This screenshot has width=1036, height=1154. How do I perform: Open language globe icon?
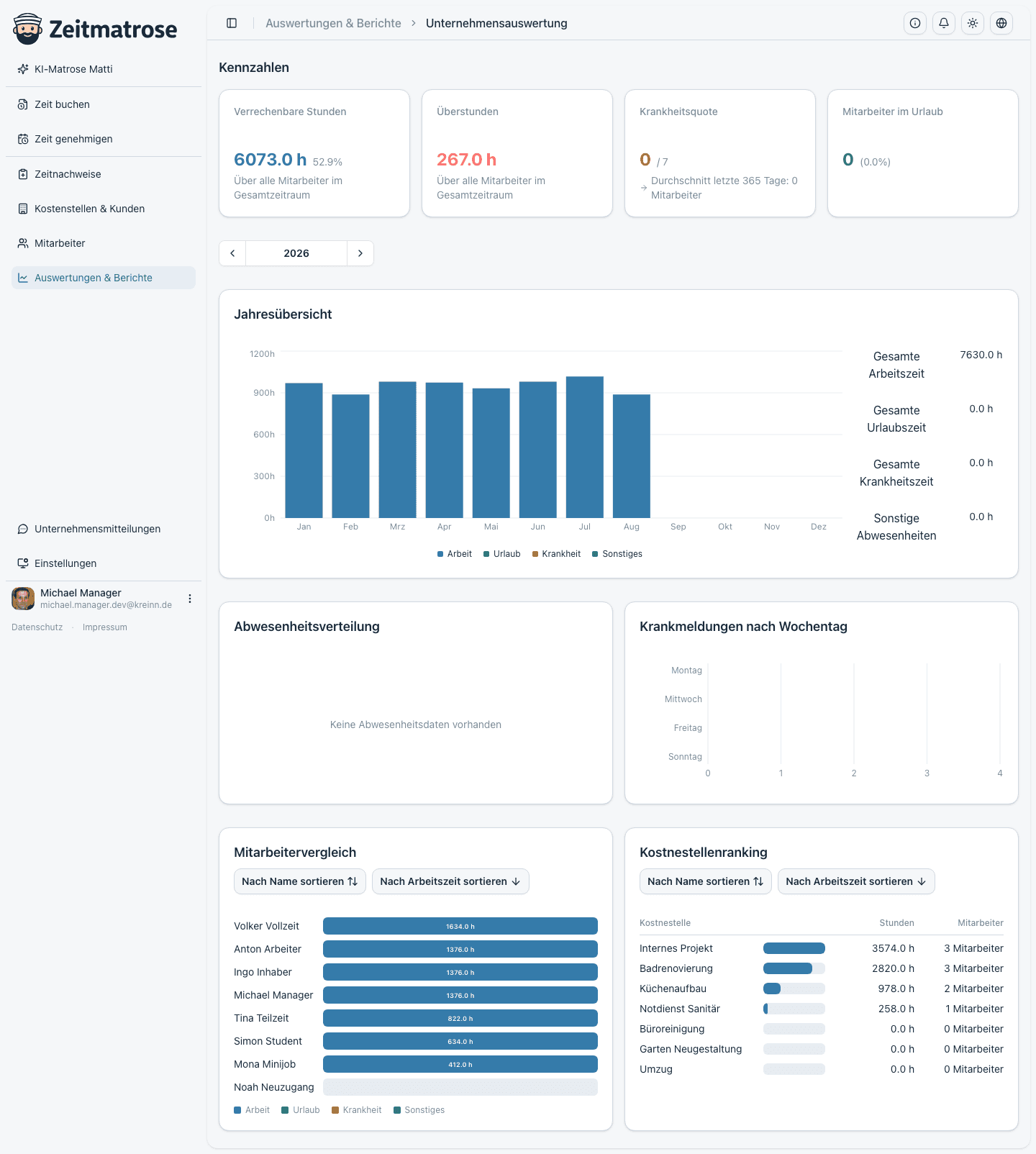click(x=1001, y=23)
